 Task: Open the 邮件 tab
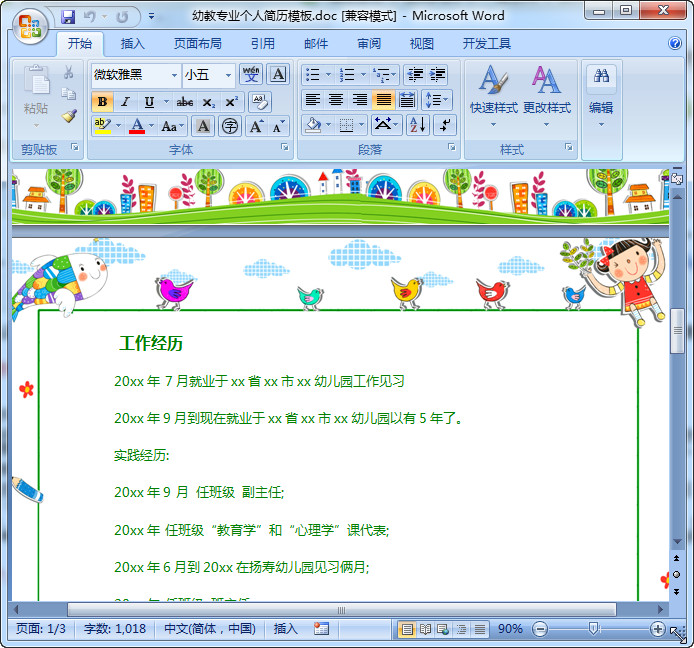pyautogui.click(x=316, y=43)
